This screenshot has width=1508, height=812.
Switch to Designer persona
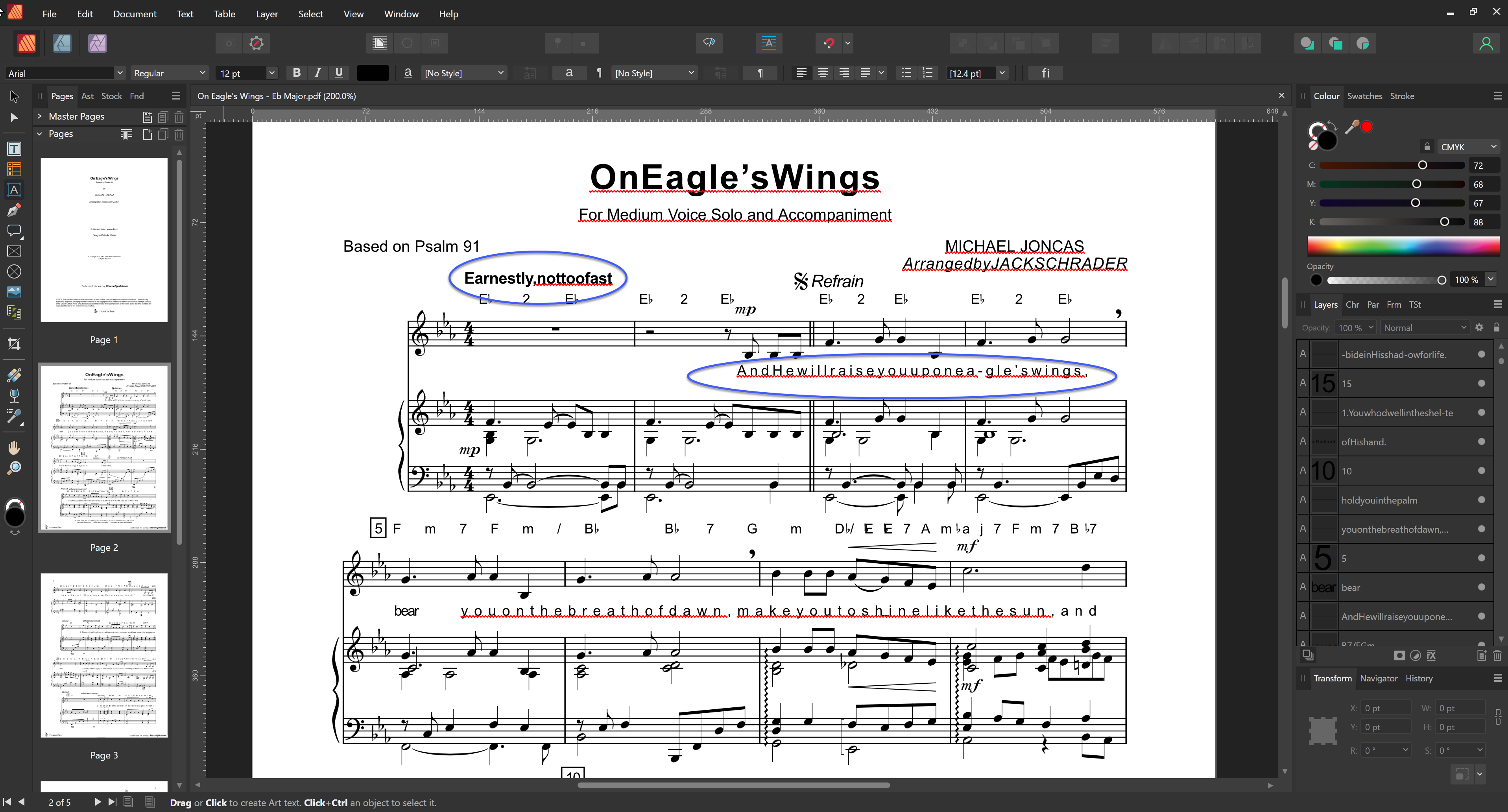click(x=62, y=43)
